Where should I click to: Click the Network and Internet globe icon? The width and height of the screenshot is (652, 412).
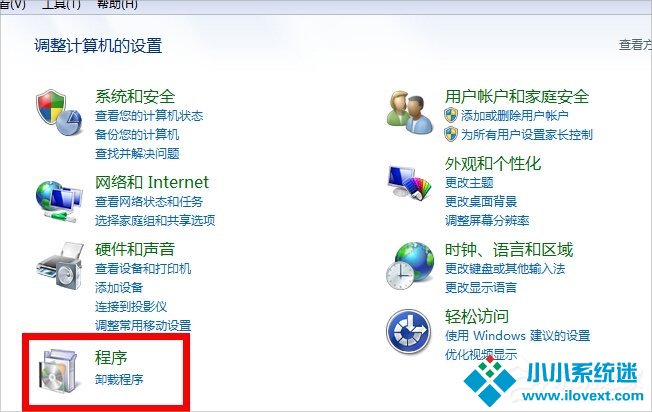(x=59, y=201)
